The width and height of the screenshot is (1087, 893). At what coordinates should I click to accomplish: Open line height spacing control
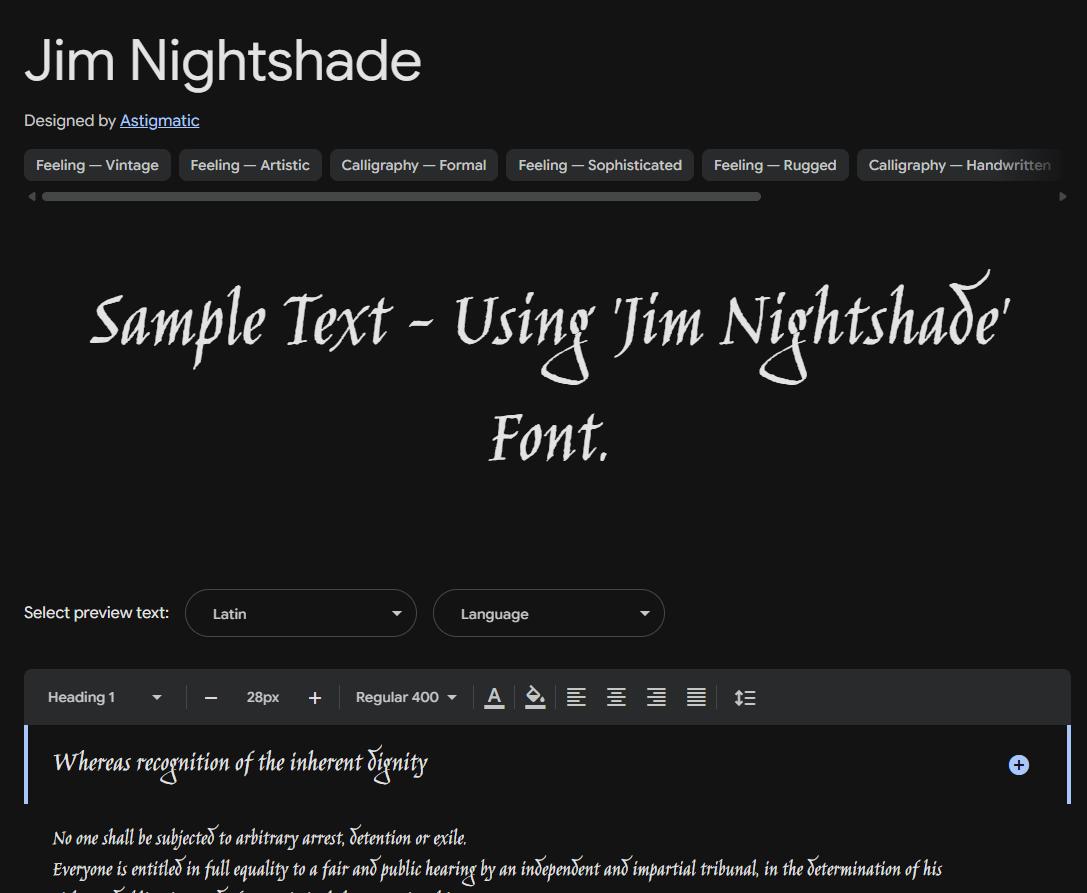point(745,697)
